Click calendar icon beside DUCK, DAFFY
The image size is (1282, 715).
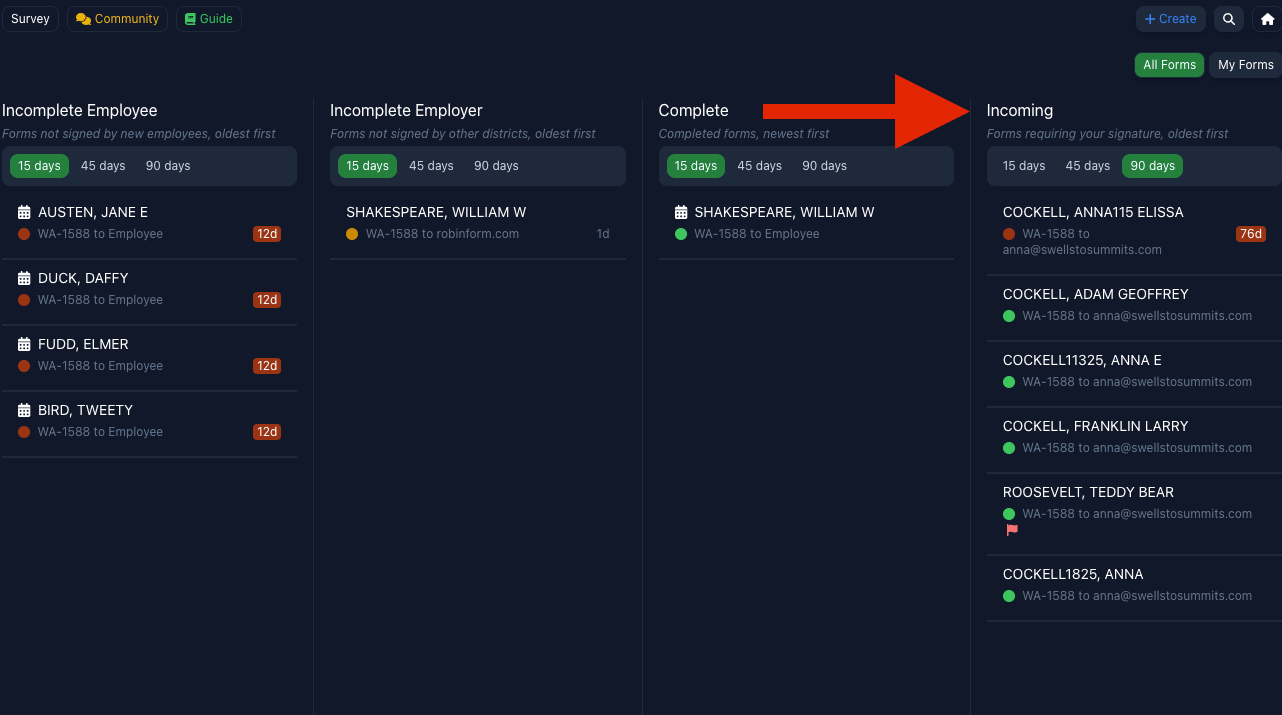(24, 278)
